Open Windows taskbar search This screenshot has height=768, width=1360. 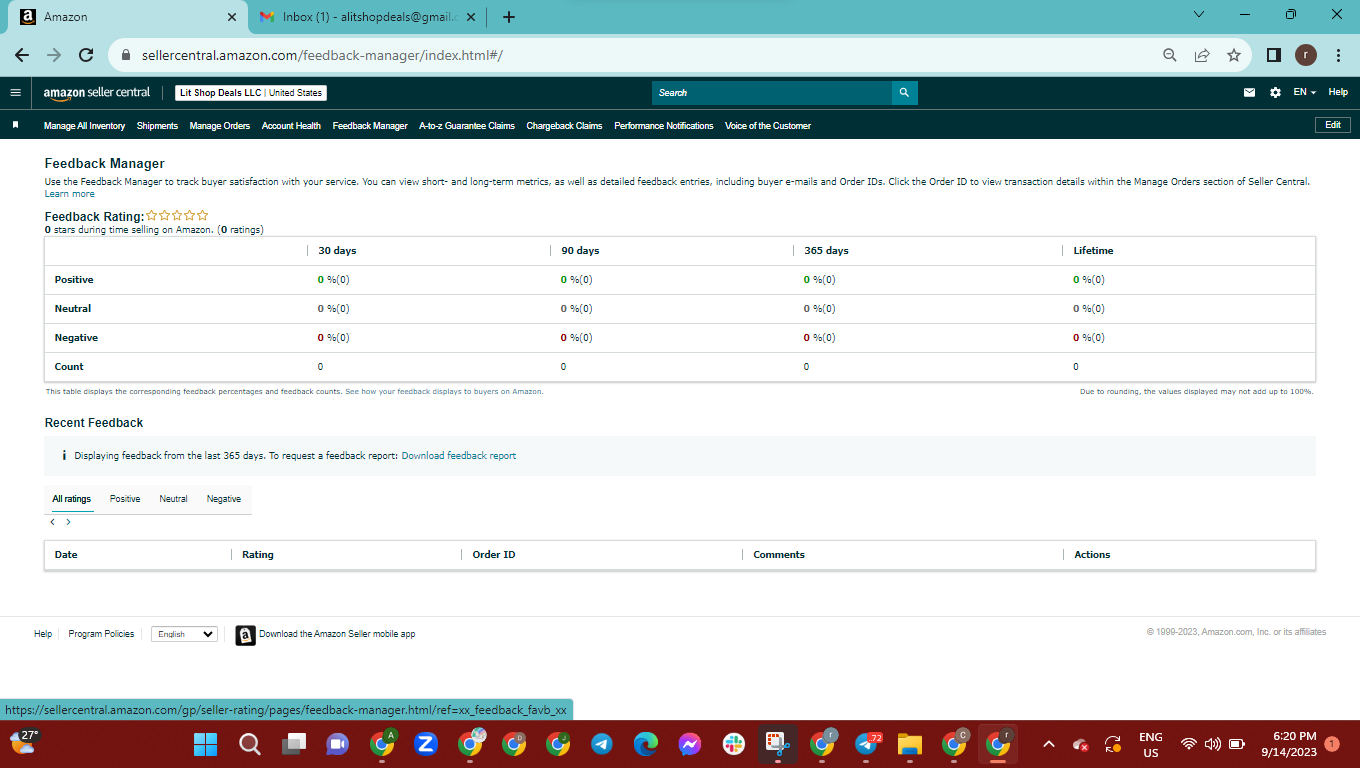[x=249, y=744]
